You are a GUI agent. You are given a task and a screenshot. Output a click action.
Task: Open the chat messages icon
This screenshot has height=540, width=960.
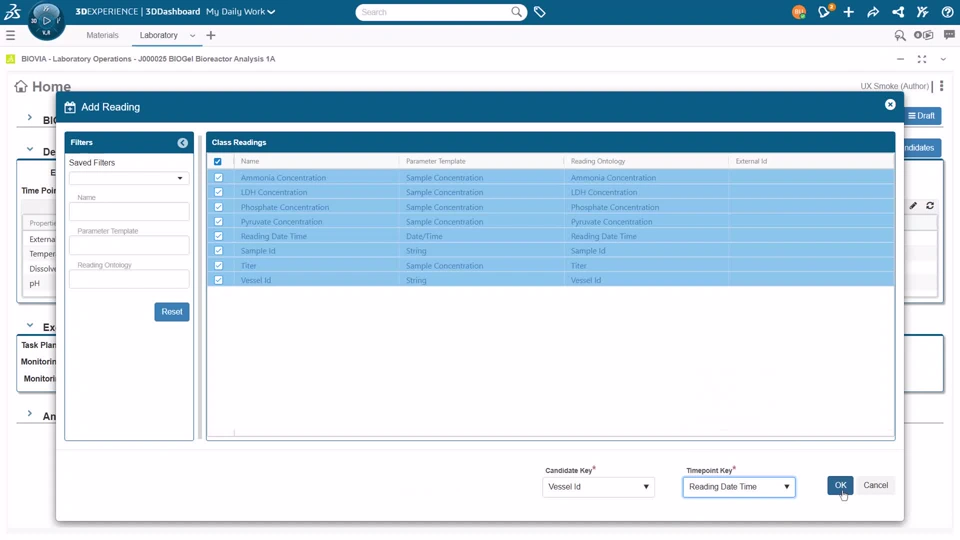click(949, 36)
